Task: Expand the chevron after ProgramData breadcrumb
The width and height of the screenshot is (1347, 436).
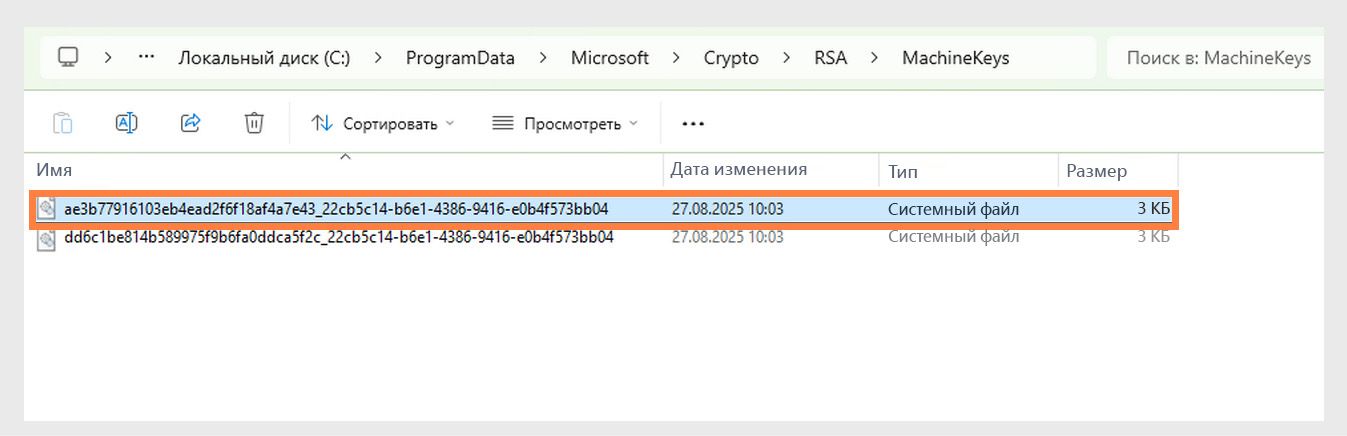Action: pyautogui.click(x=543, y=58)
